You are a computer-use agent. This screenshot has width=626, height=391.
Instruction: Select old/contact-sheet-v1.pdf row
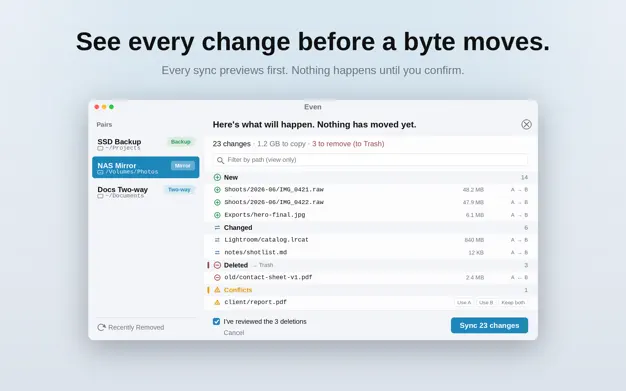point(370,278)
